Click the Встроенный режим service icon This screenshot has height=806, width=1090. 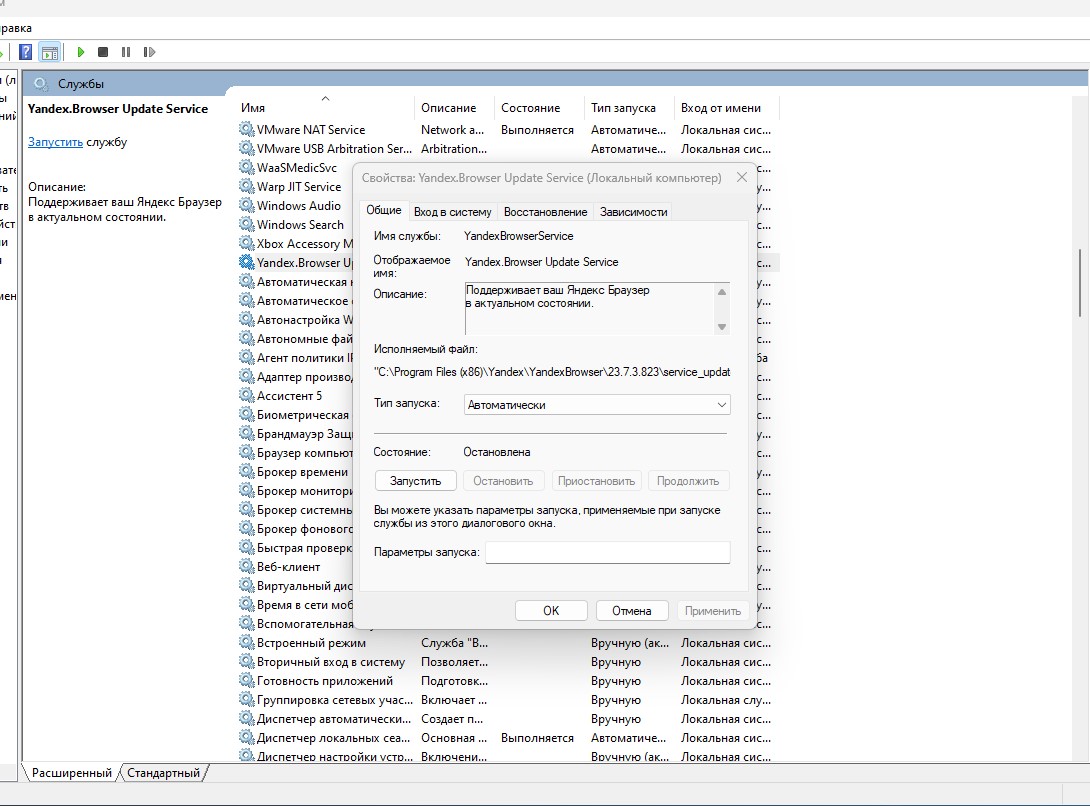[x=246, y=642]
